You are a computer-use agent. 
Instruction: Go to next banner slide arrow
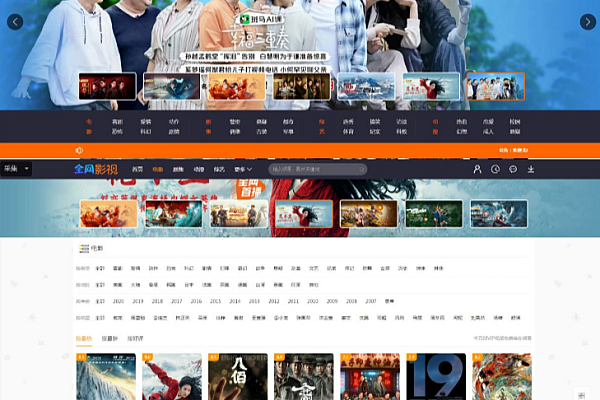(x=588, y=22)
